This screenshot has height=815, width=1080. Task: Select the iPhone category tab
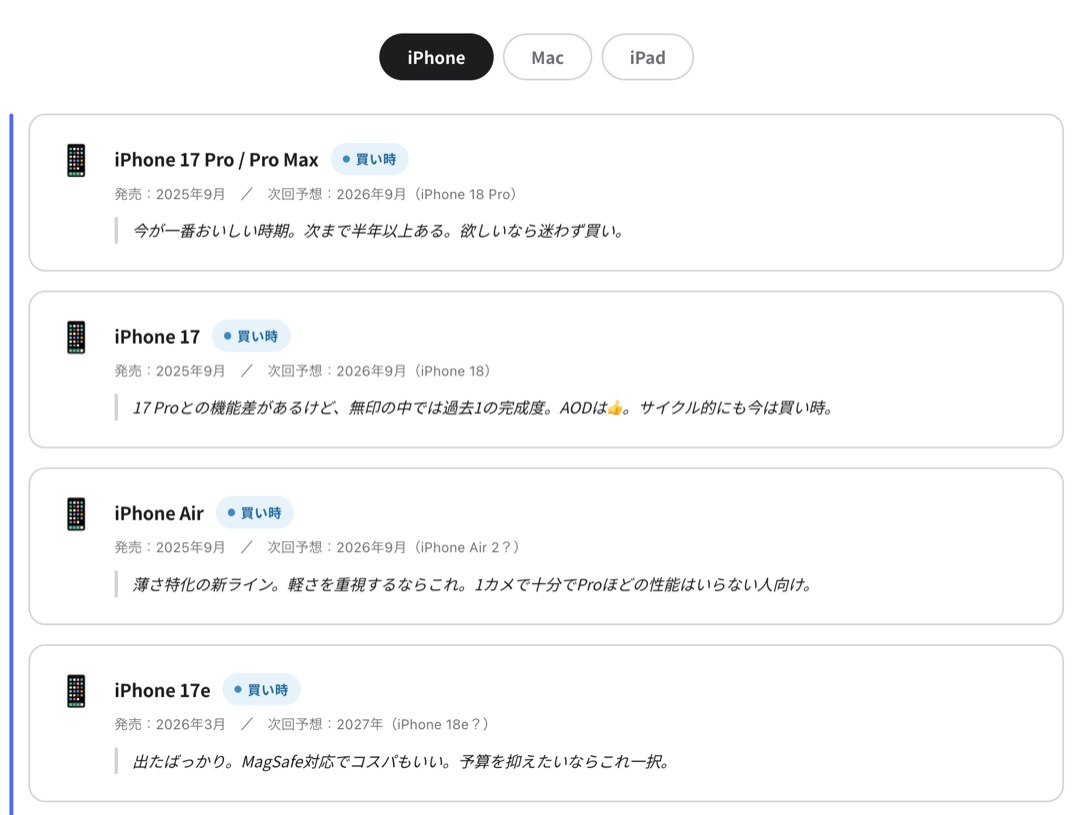(x=436, y=57)
